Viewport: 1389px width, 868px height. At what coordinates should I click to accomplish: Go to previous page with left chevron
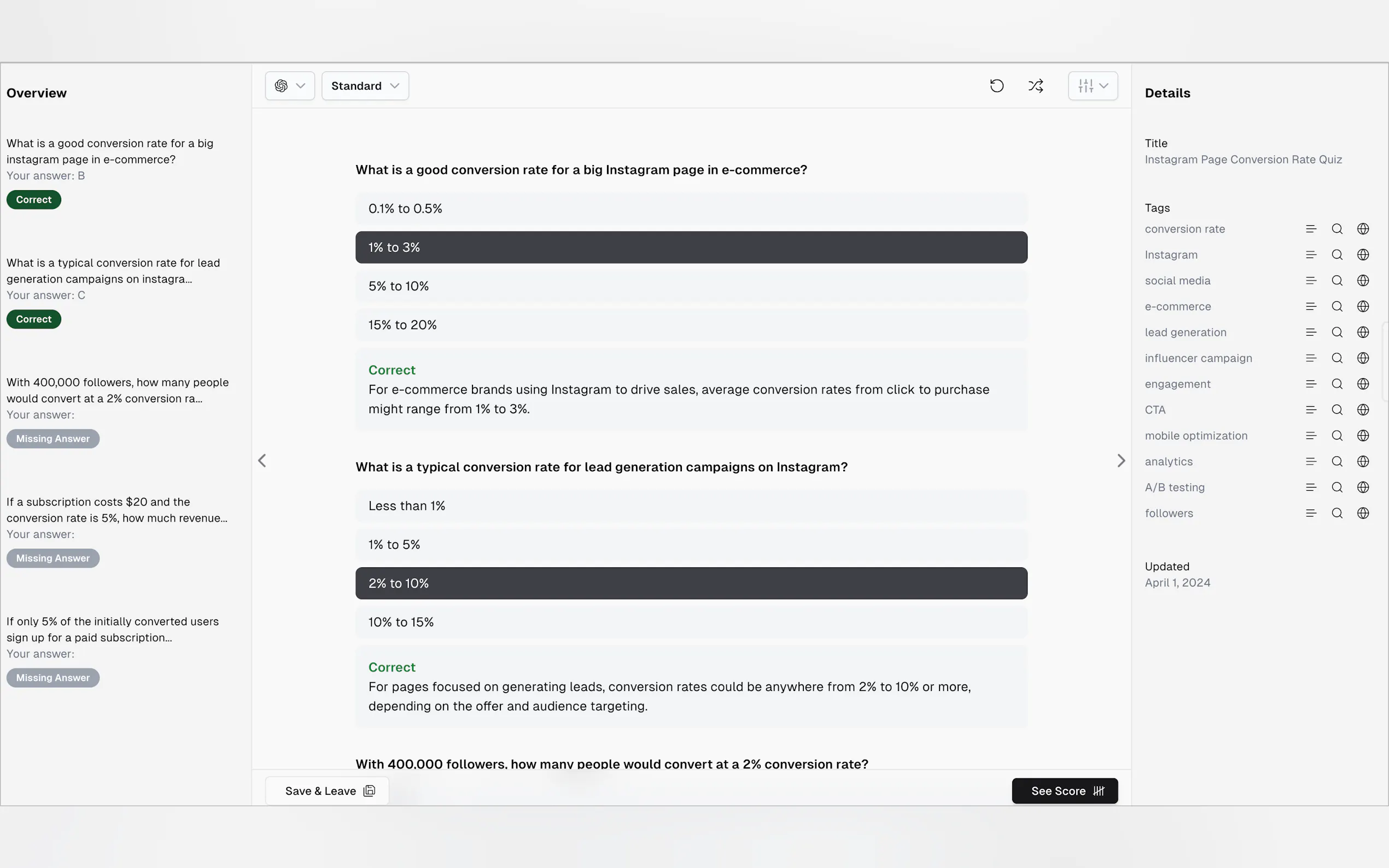(x=262, y=460)
